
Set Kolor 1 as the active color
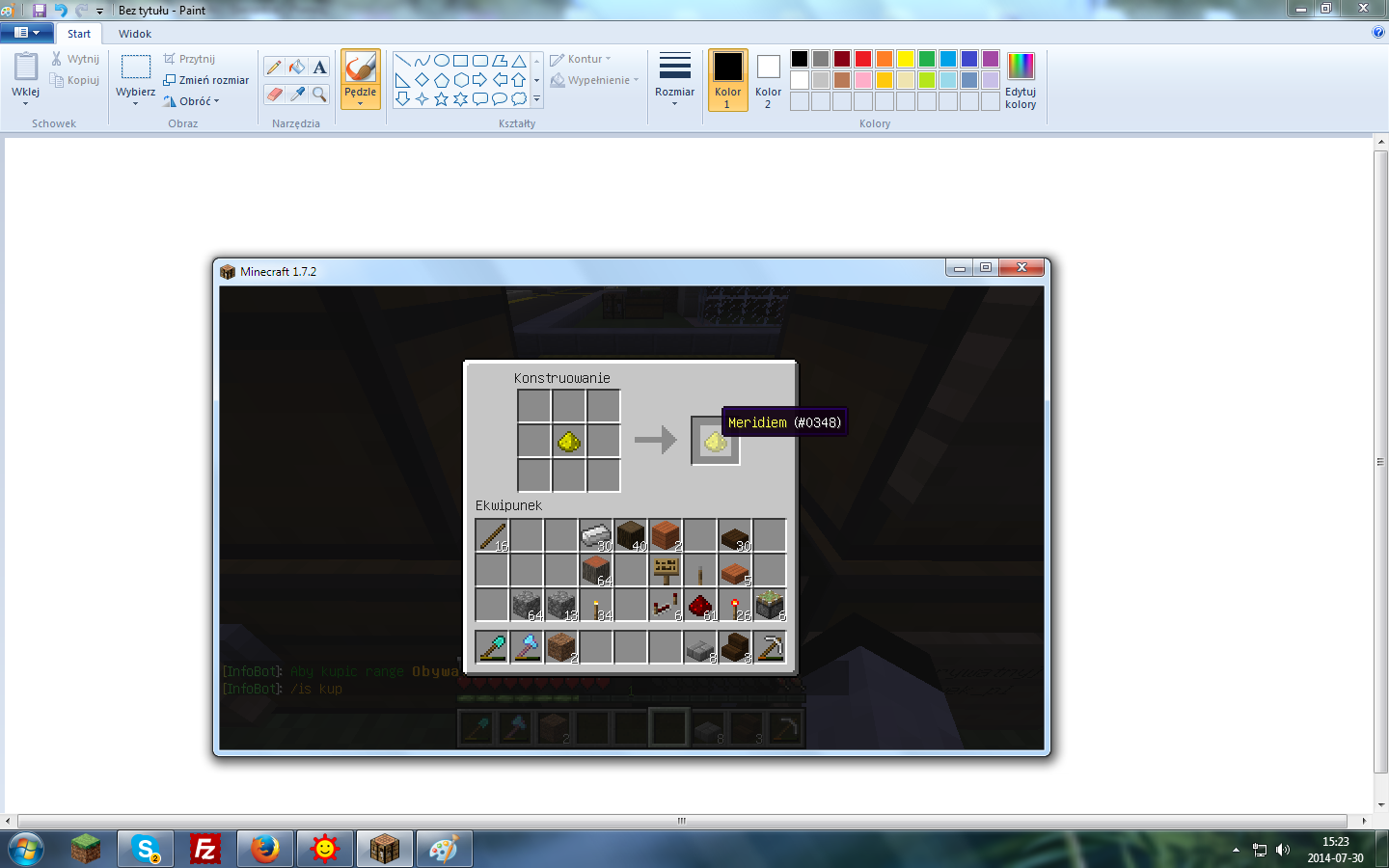(x=728, y=80)
